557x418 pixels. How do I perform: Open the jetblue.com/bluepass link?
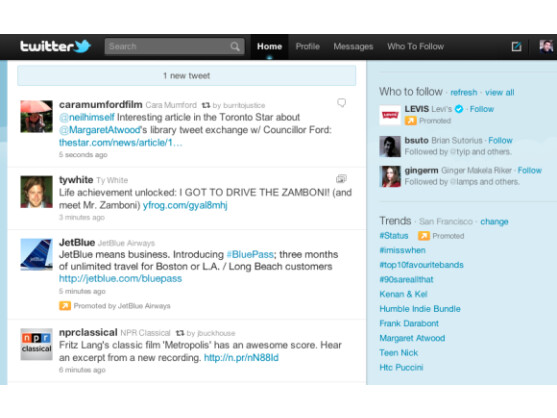[x=120, y=278]
